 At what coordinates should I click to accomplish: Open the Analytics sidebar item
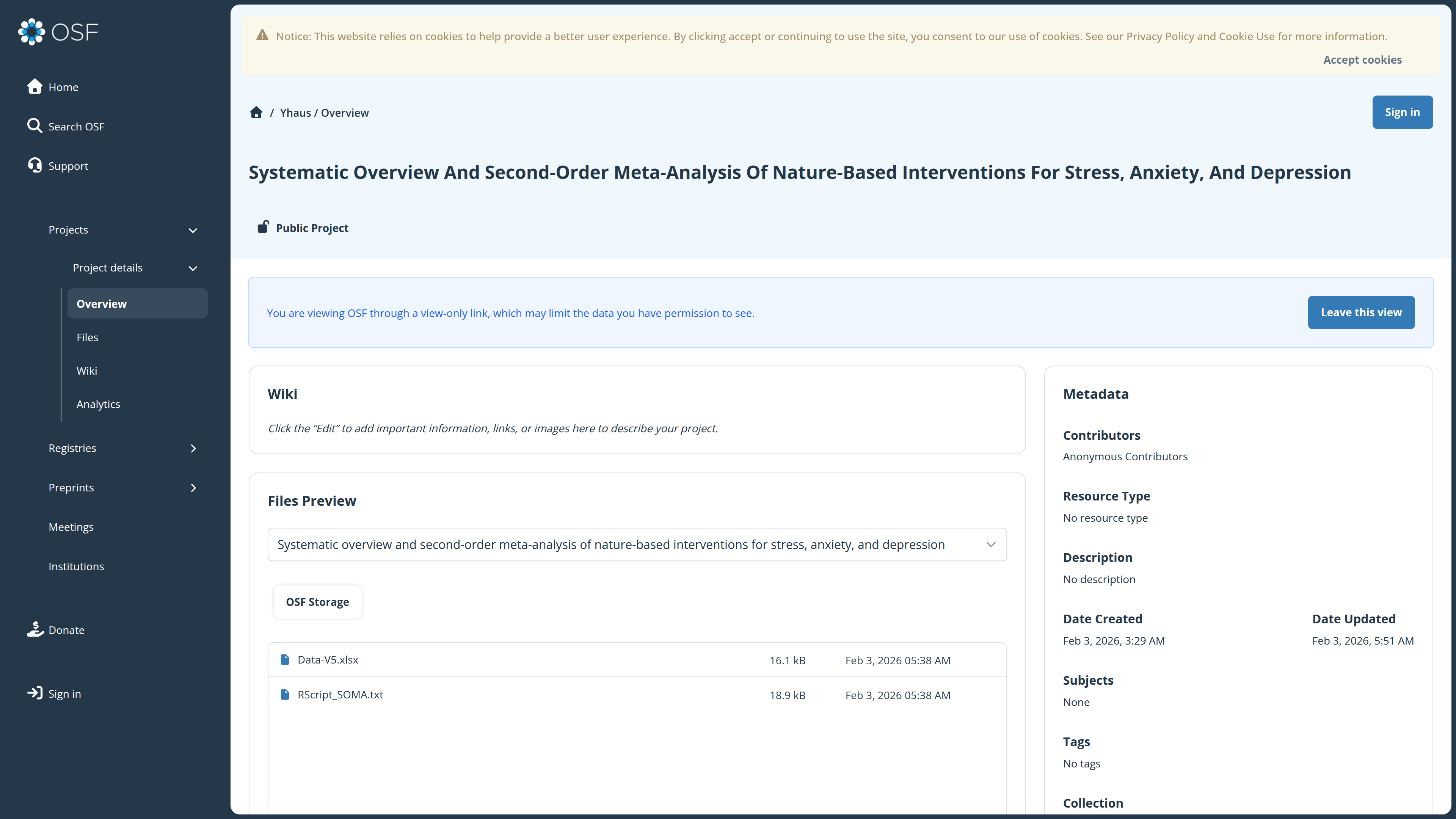[x=98, y=404]
